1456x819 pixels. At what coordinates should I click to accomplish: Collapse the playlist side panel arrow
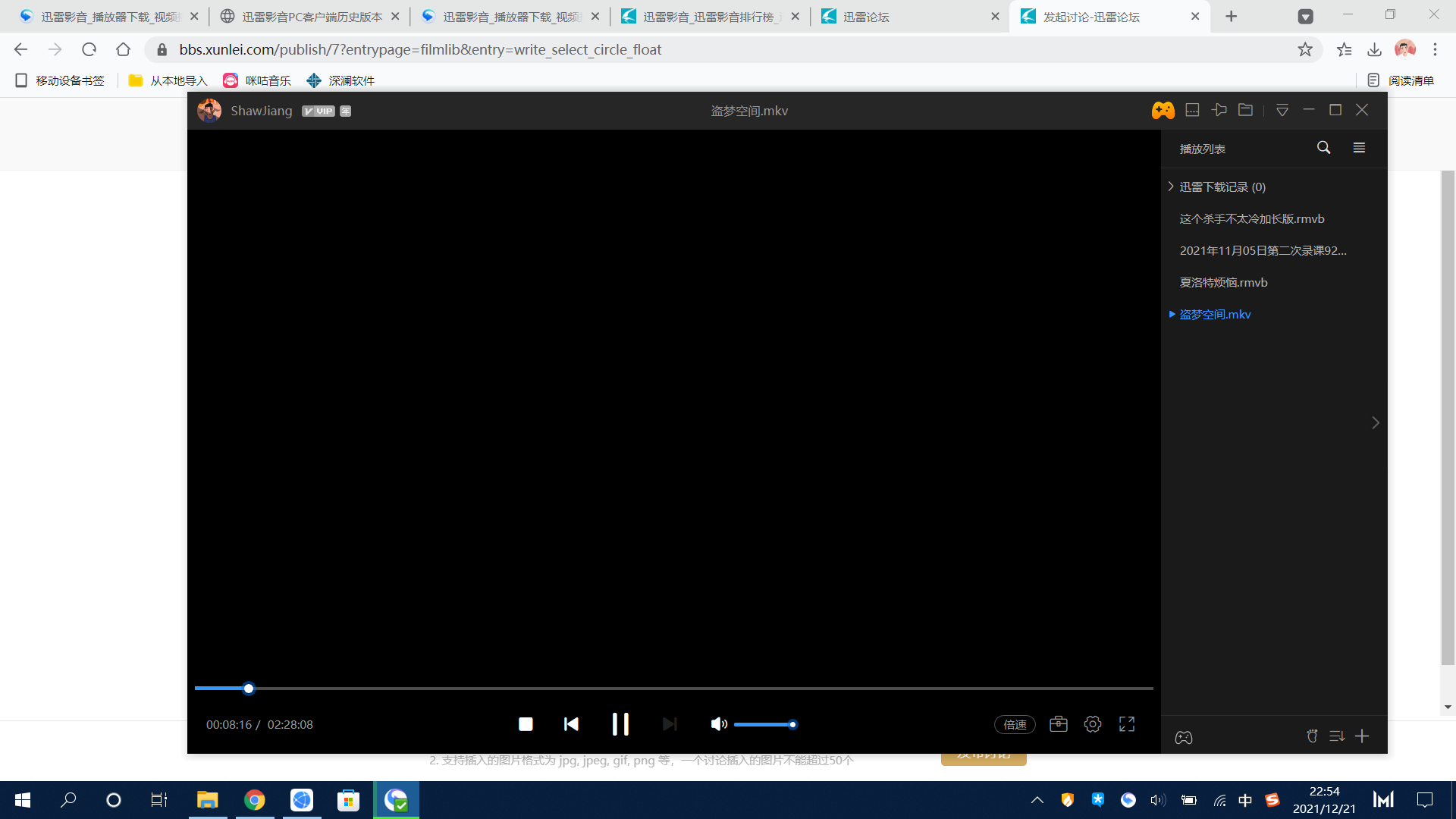coord(1375,423)
